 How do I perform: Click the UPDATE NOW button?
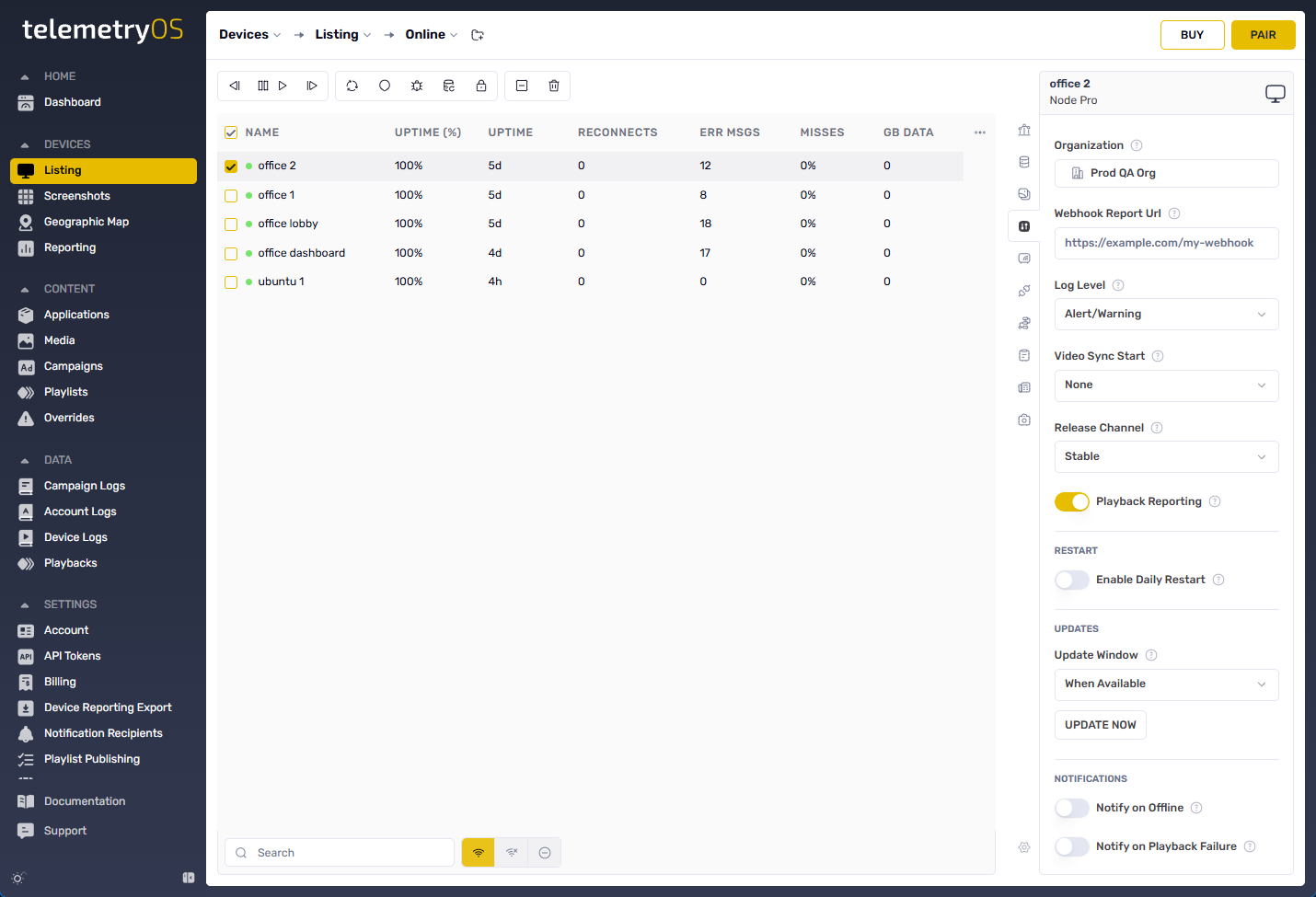(x=1100, y=725)
